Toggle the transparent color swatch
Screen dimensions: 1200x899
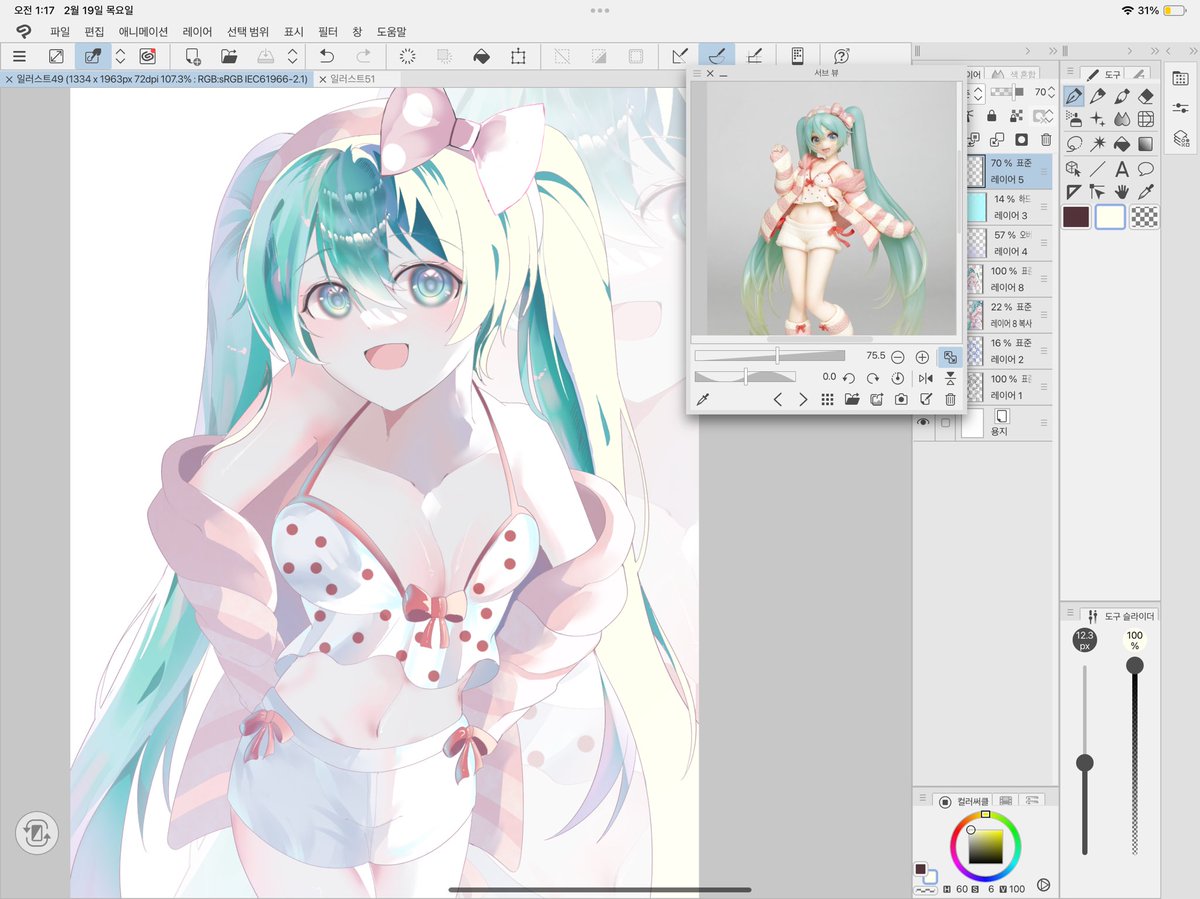pos(1144,217)
